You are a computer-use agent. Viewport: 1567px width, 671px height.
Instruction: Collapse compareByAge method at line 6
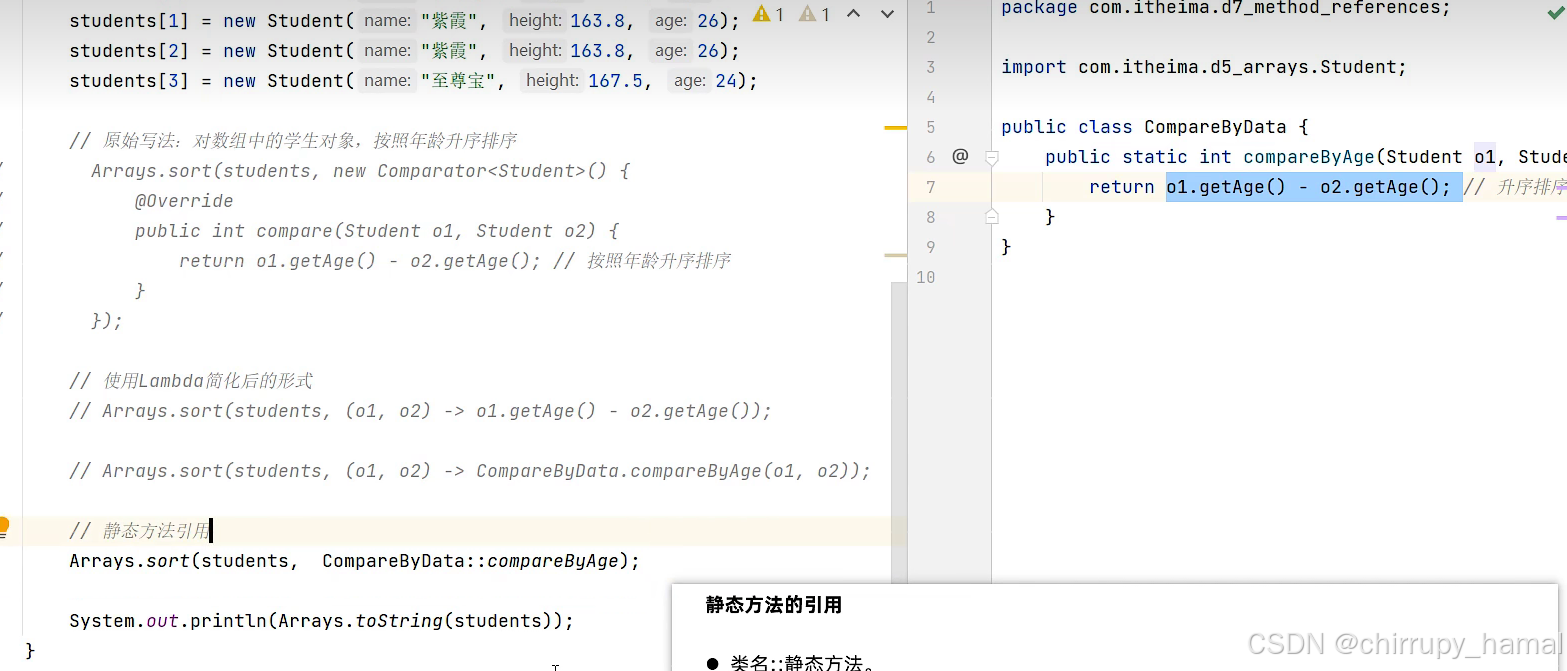pos(992,157)
